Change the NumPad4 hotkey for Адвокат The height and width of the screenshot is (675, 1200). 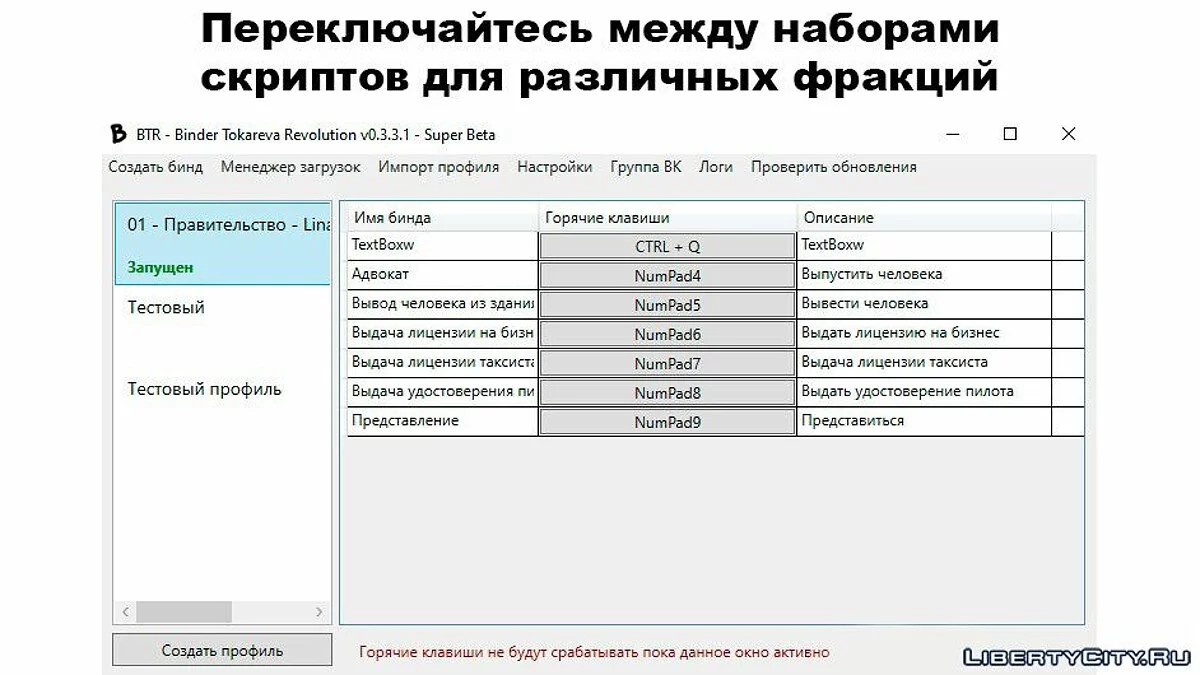pyautogui.click(x=667, y=276)
